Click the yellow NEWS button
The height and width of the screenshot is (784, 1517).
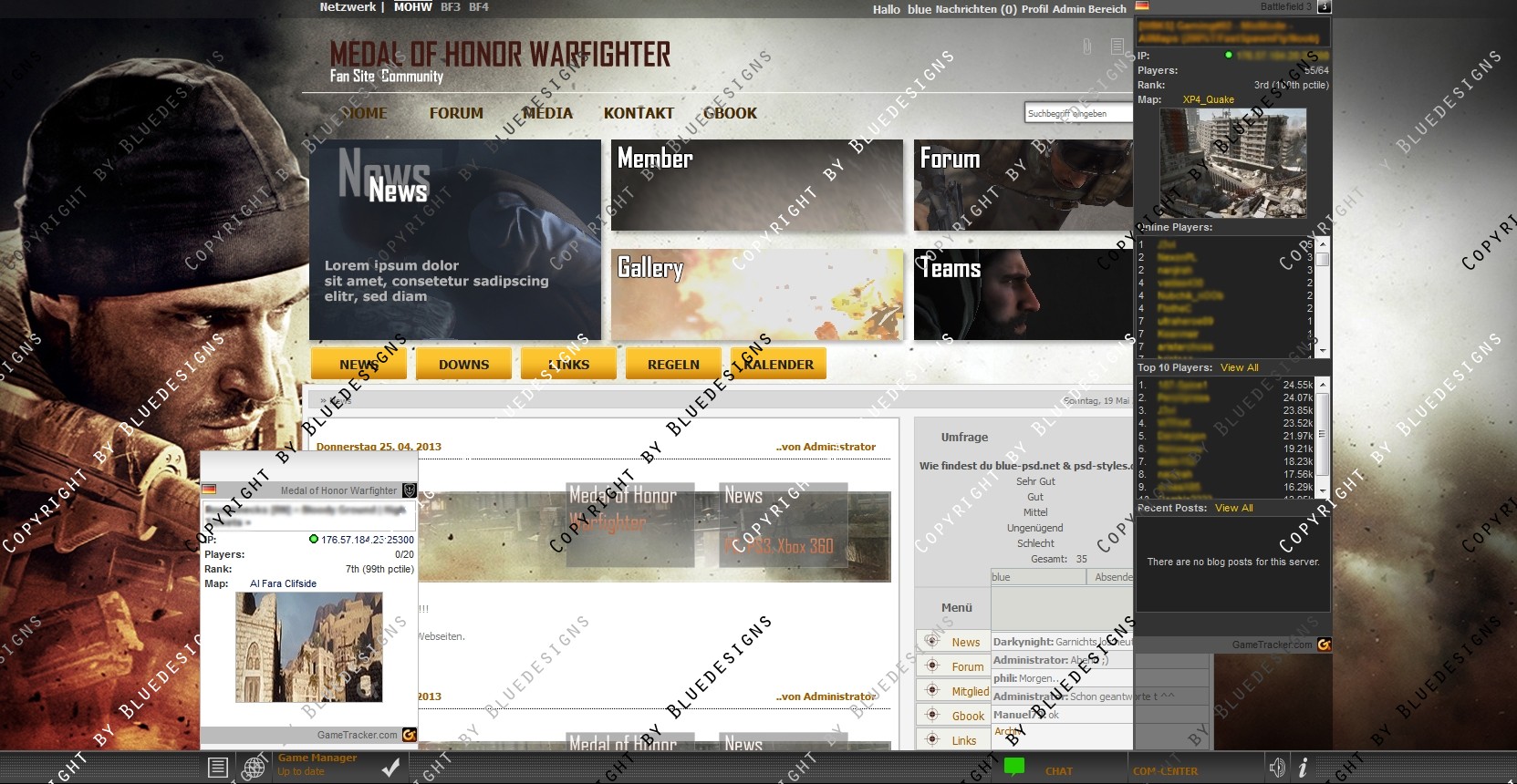[x=358, y=364]
